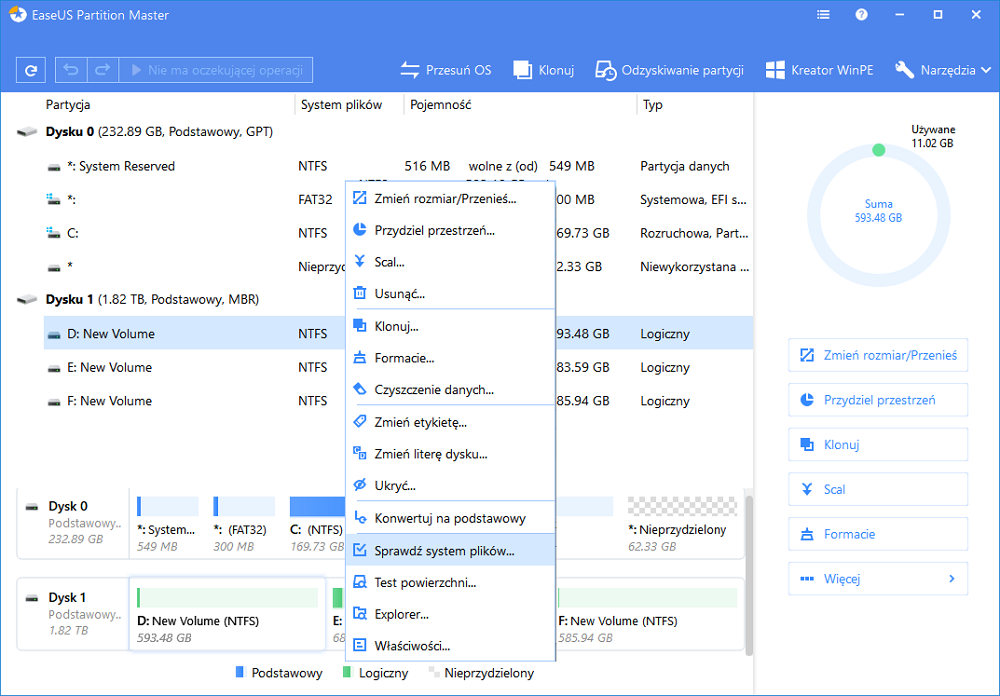Viewport: 1000px width, 696px height.
Task: Click the Partycja column header
Action: point(68,105)
